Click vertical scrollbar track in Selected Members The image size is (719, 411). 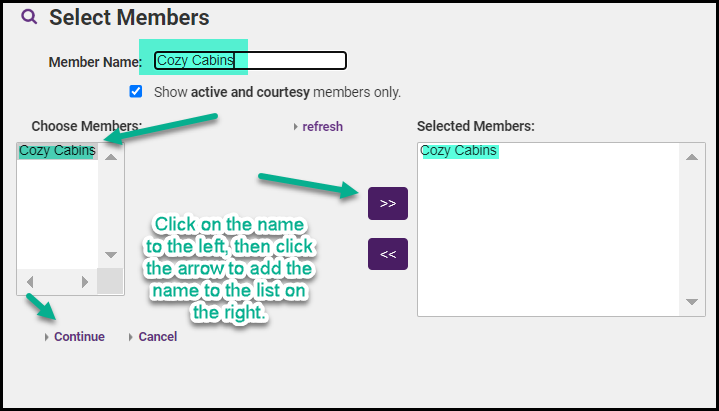point(691,229)
